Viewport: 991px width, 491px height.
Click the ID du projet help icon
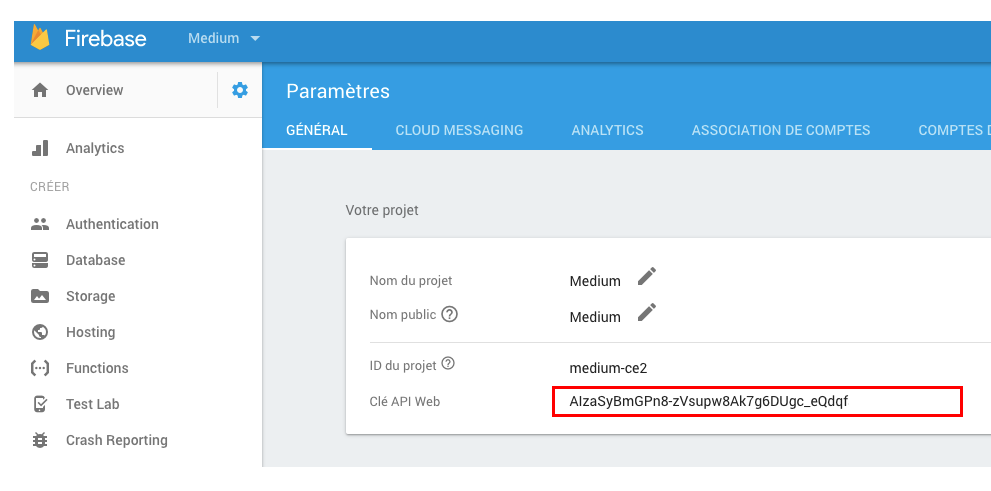pyautogui.click(x=448, y=364)
